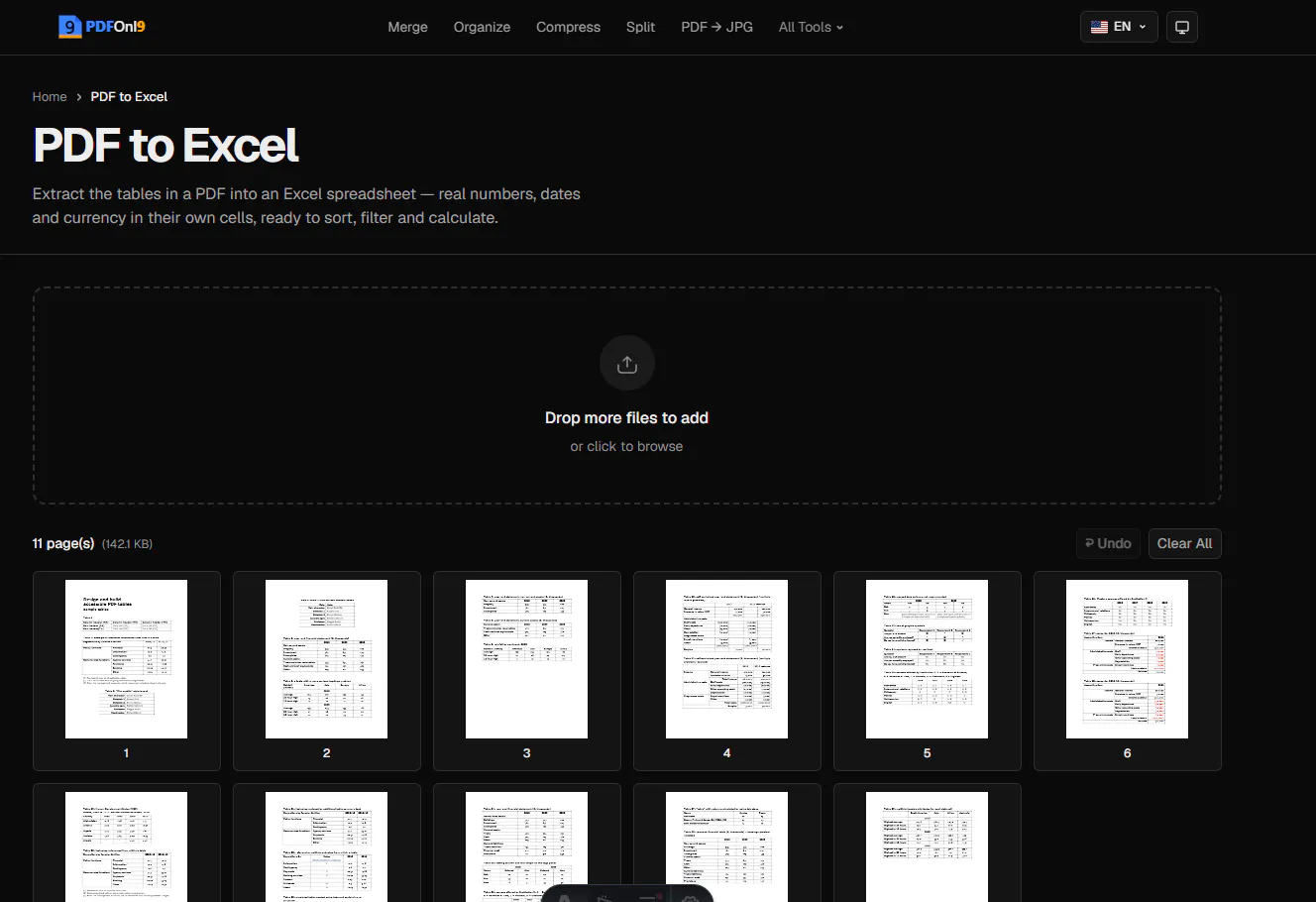Image resolution: width=1316 pixels, height=902 pixels.
Task: Select the page 6 thumbnail
Action: click(x=1128, y=671)
